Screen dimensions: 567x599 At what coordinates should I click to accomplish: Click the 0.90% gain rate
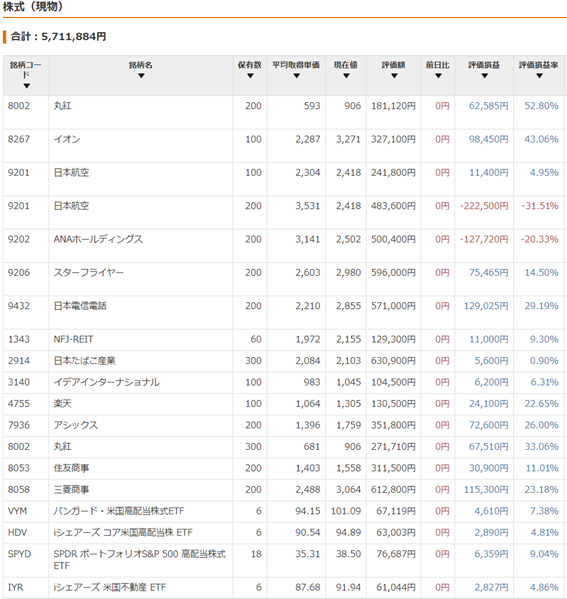[544, 361]
